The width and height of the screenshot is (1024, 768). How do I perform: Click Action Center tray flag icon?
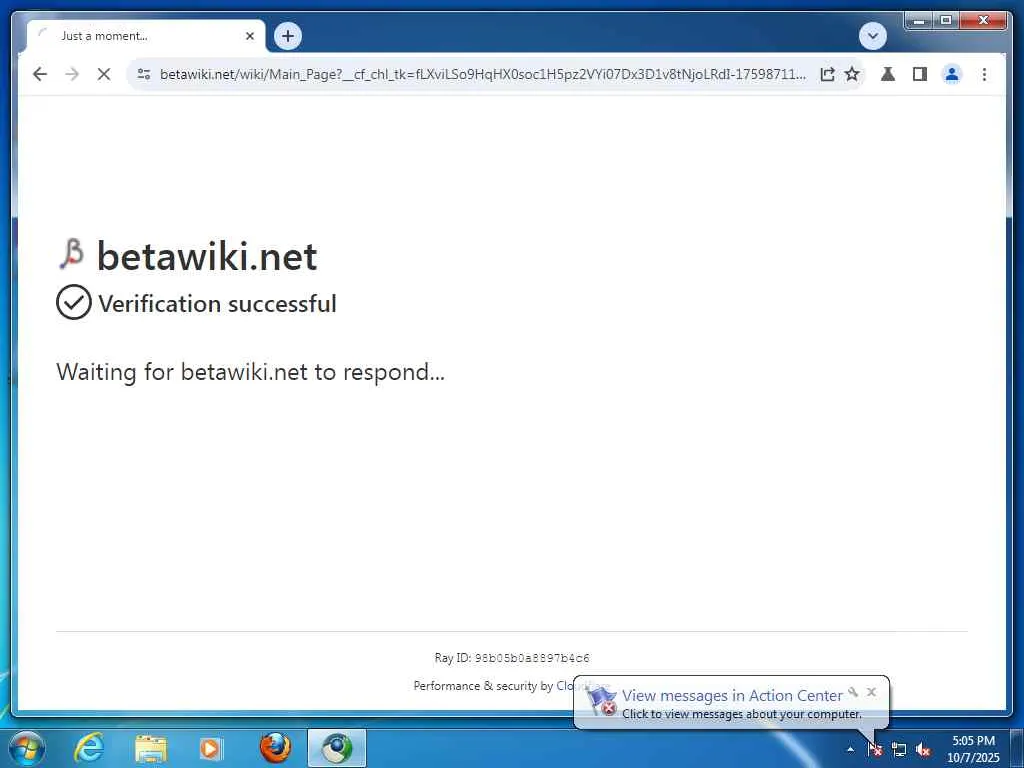[x=875, y=750]
